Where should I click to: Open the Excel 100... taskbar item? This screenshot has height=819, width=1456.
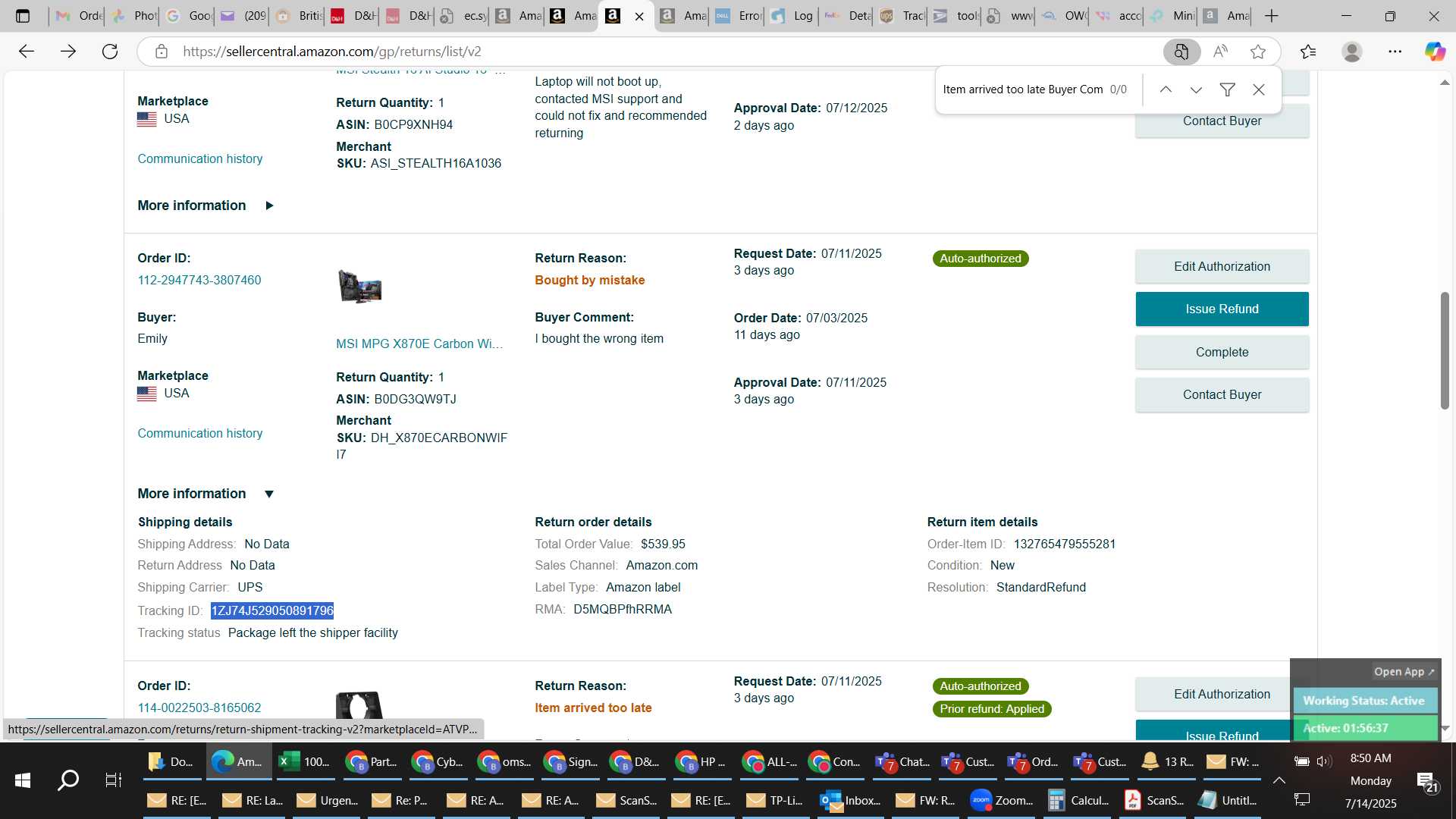[x=305, y=761]
